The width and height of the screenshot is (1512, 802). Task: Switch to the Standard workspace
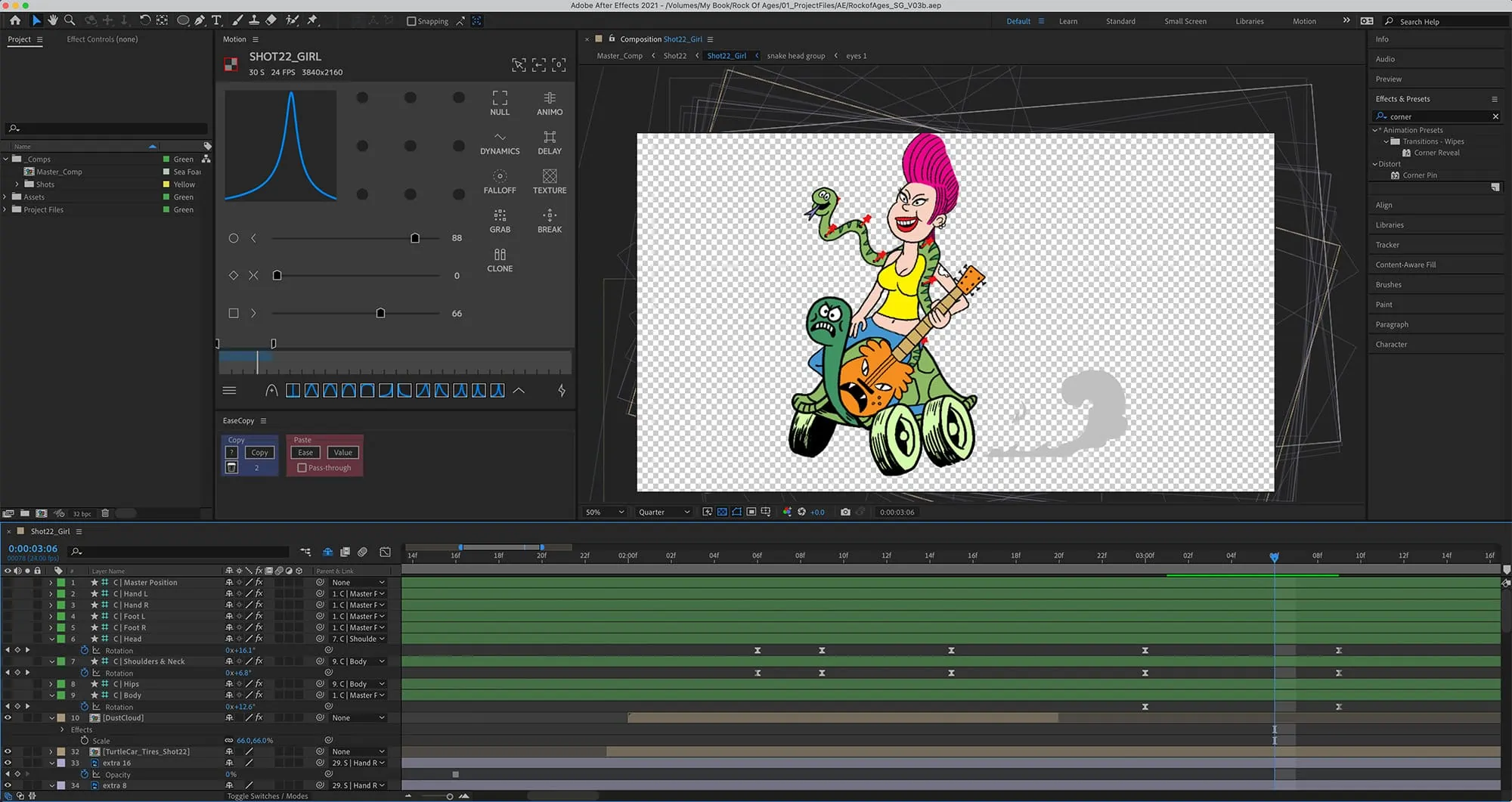click(x=1120, y=21)
